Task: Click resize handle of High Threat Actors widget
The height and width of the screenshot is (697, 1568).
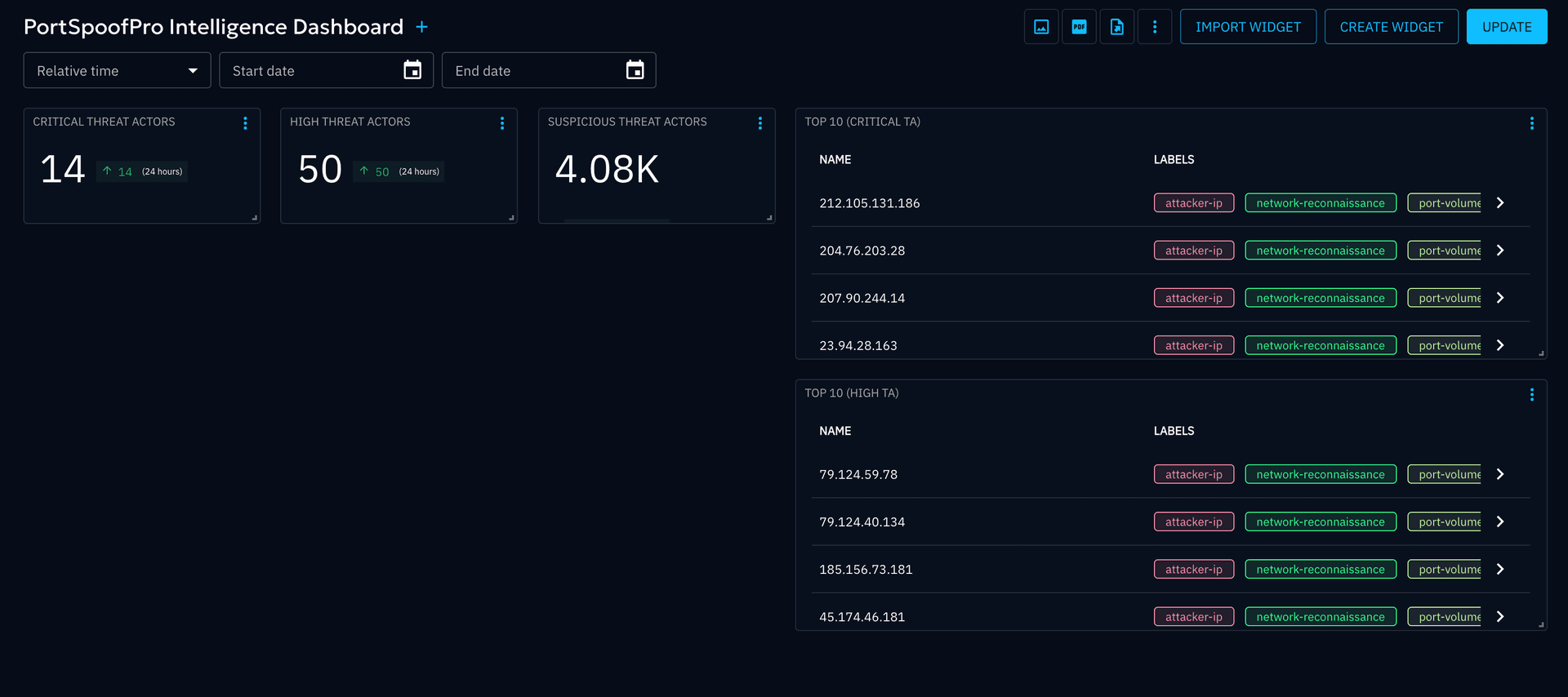Action: [x=512, y=218]
